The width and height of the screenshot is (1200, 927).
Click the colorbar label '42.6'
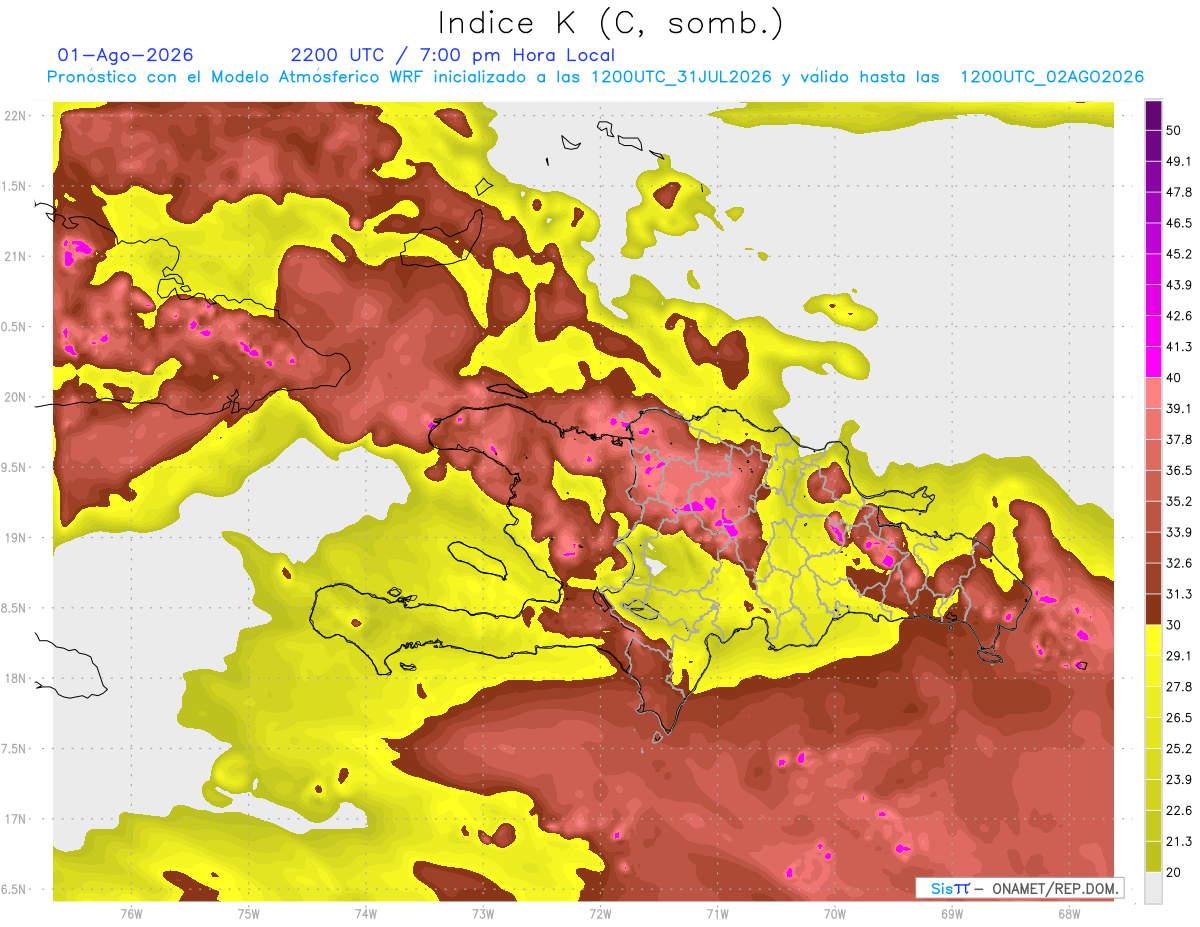[1180, 316]
